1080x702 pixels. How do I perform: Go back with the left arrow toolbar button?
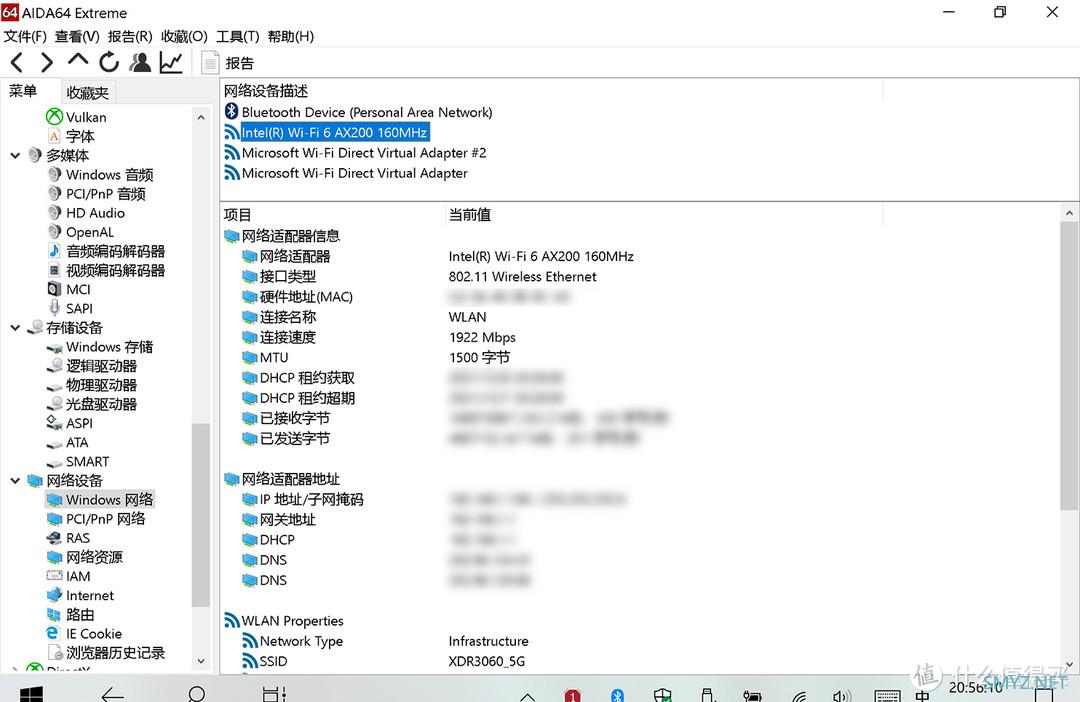click(x=17, y=63)
